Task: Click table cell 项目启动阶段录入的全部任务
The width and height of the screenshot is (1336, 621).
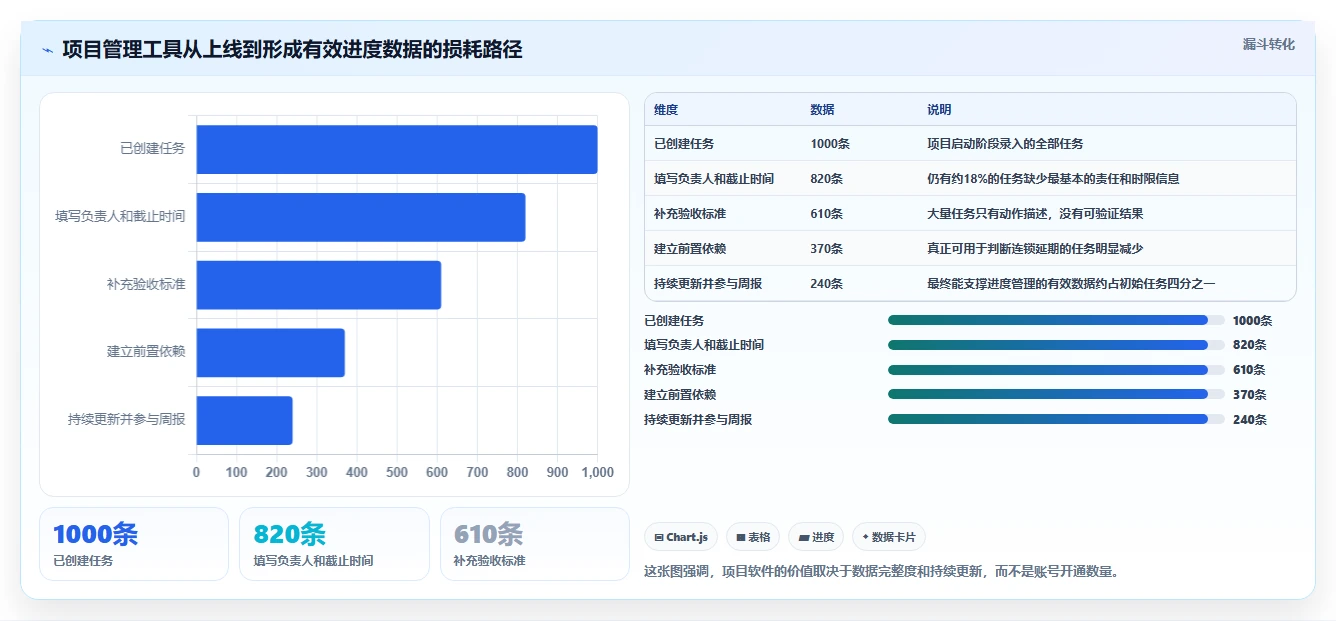Action: tap(1005, 144)
